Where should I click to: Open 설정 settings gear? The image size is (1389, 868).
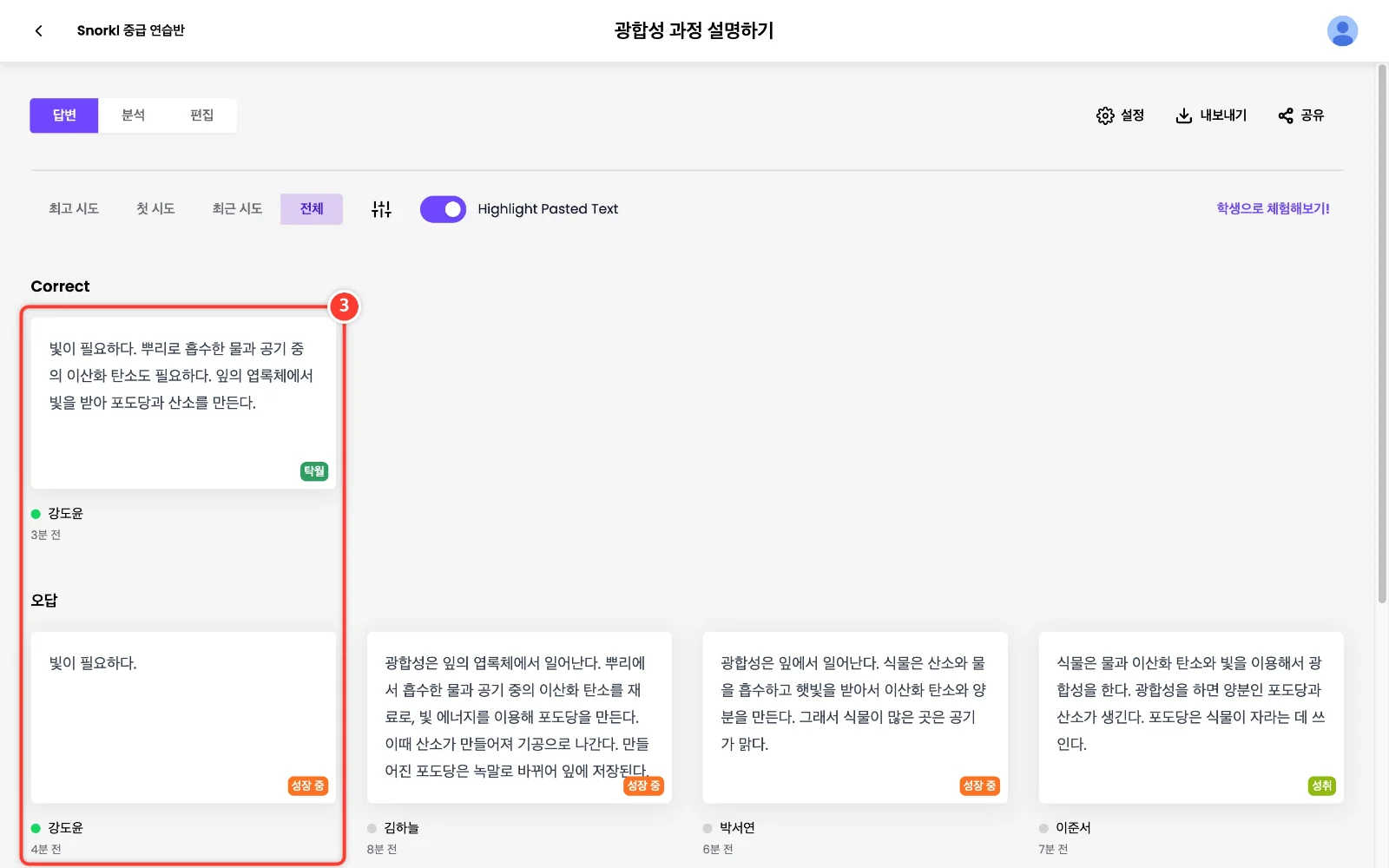point(1120,115)
